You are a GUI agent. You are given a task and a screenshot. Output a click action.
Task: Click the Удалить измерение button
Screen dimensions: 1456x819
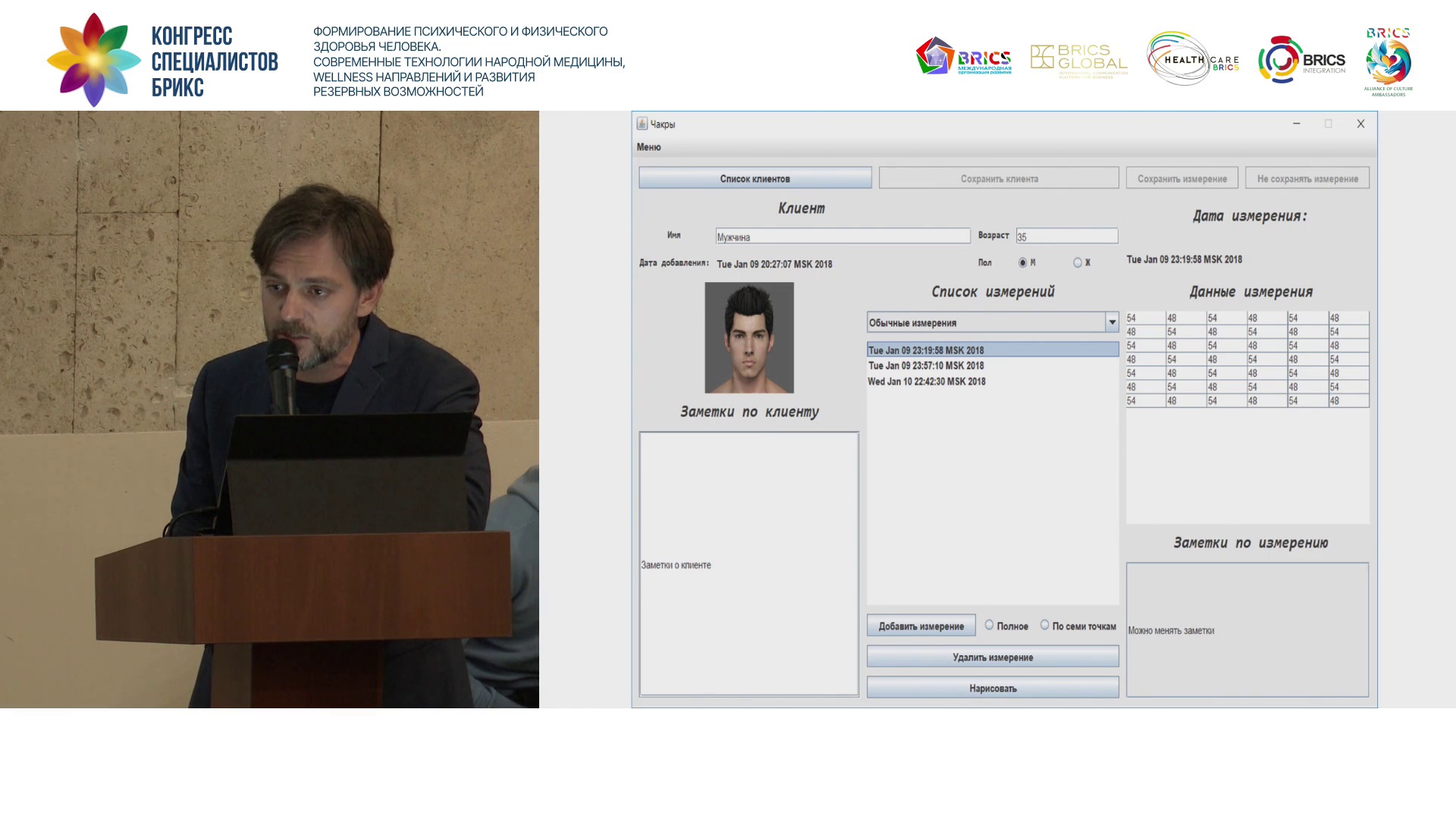coord(993,657)
